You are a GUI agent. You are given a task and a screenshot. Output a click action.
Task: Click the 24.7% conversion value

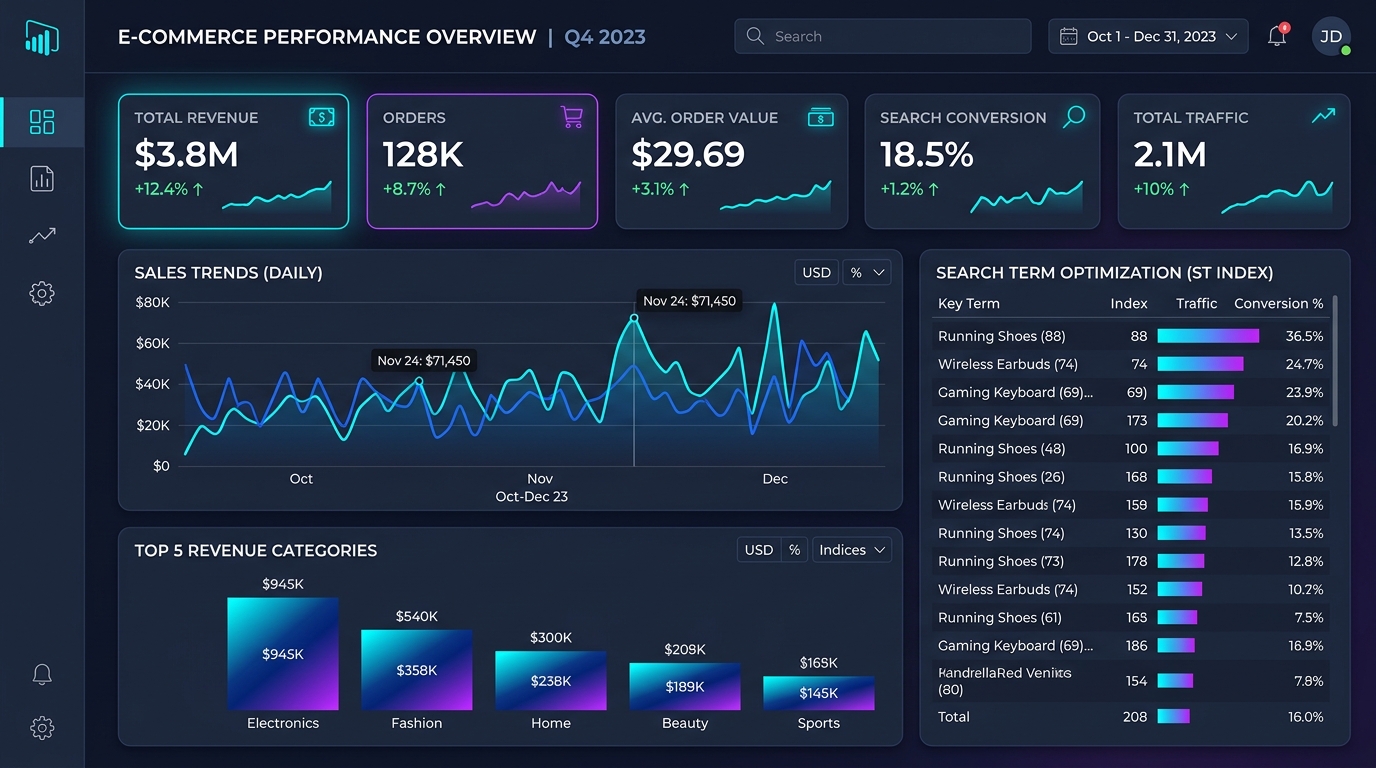[1304, 364]
